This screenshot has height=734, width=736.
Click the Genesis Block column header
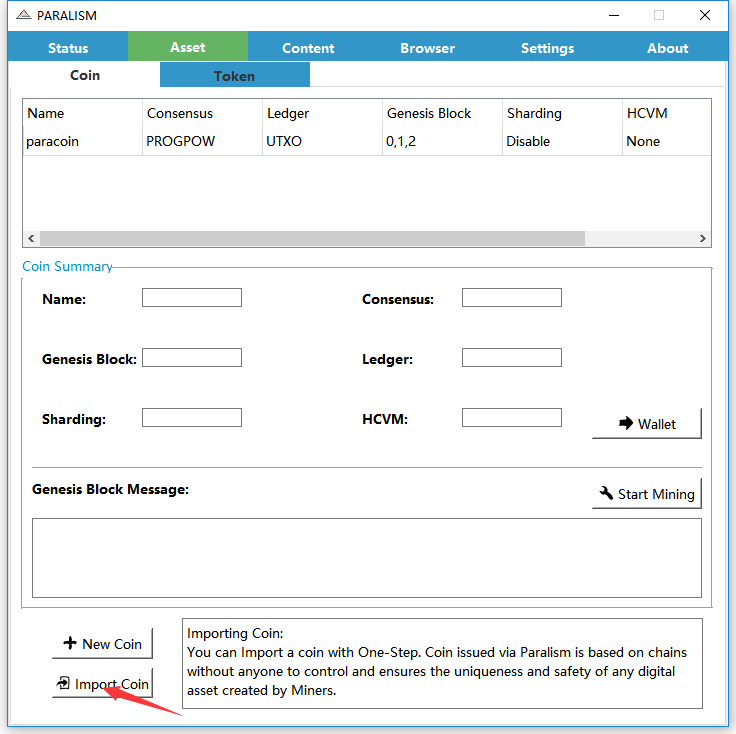442,113
